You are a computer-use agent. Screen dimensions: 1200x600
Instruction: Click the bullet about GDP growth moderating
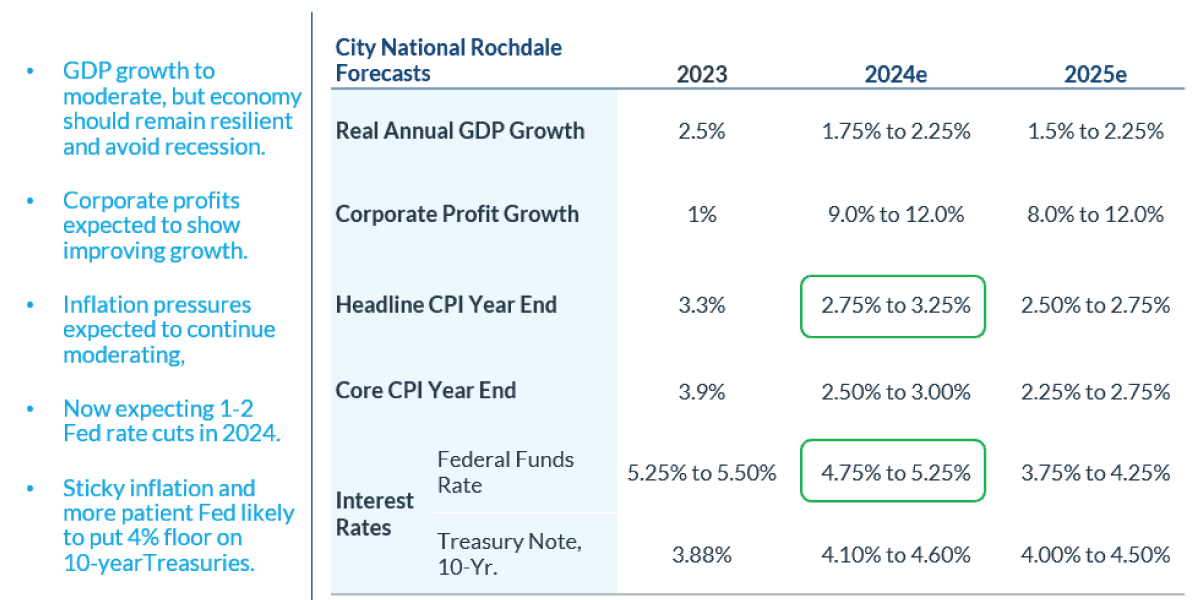[181, 108]
